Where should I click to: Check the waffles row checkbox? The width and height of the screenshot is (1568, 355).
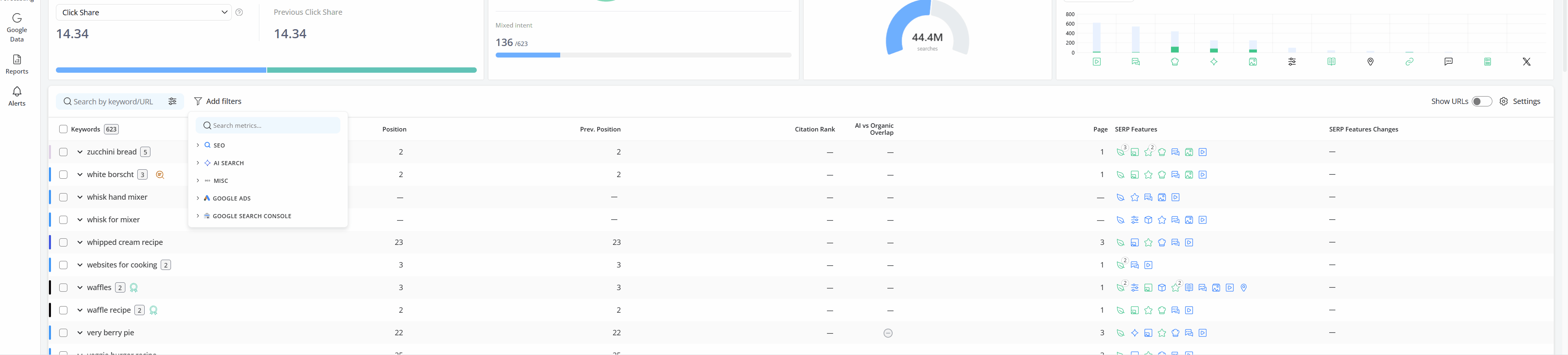point(63,287)
